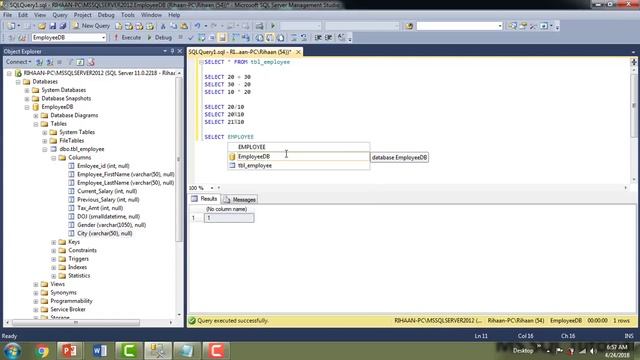Click the Disconnect icon in Object Explorer
The image size is (640, 360).
tap(49, 62)
